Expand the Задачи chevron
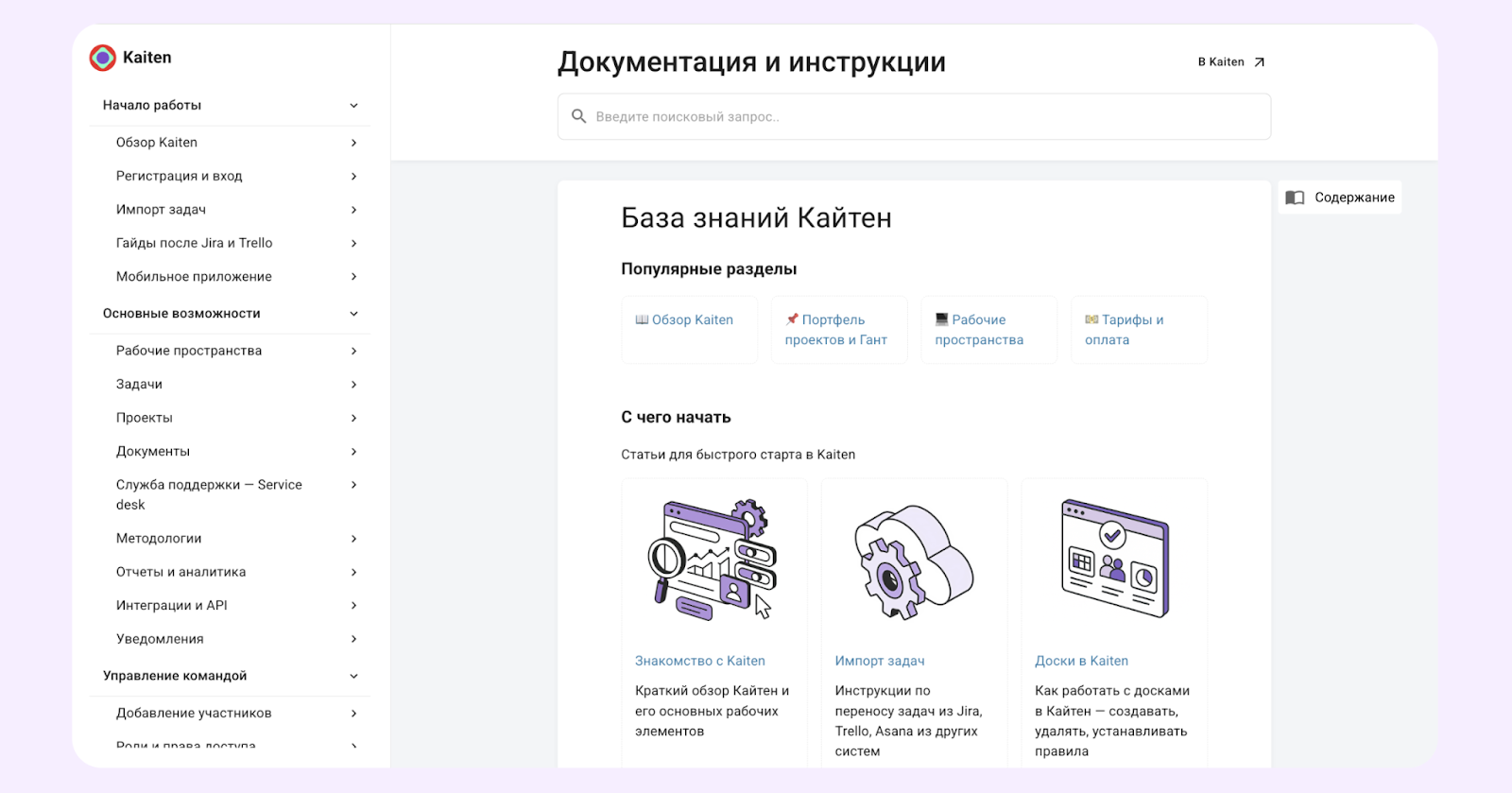The image size is (1512, 793). coord(354,385)
